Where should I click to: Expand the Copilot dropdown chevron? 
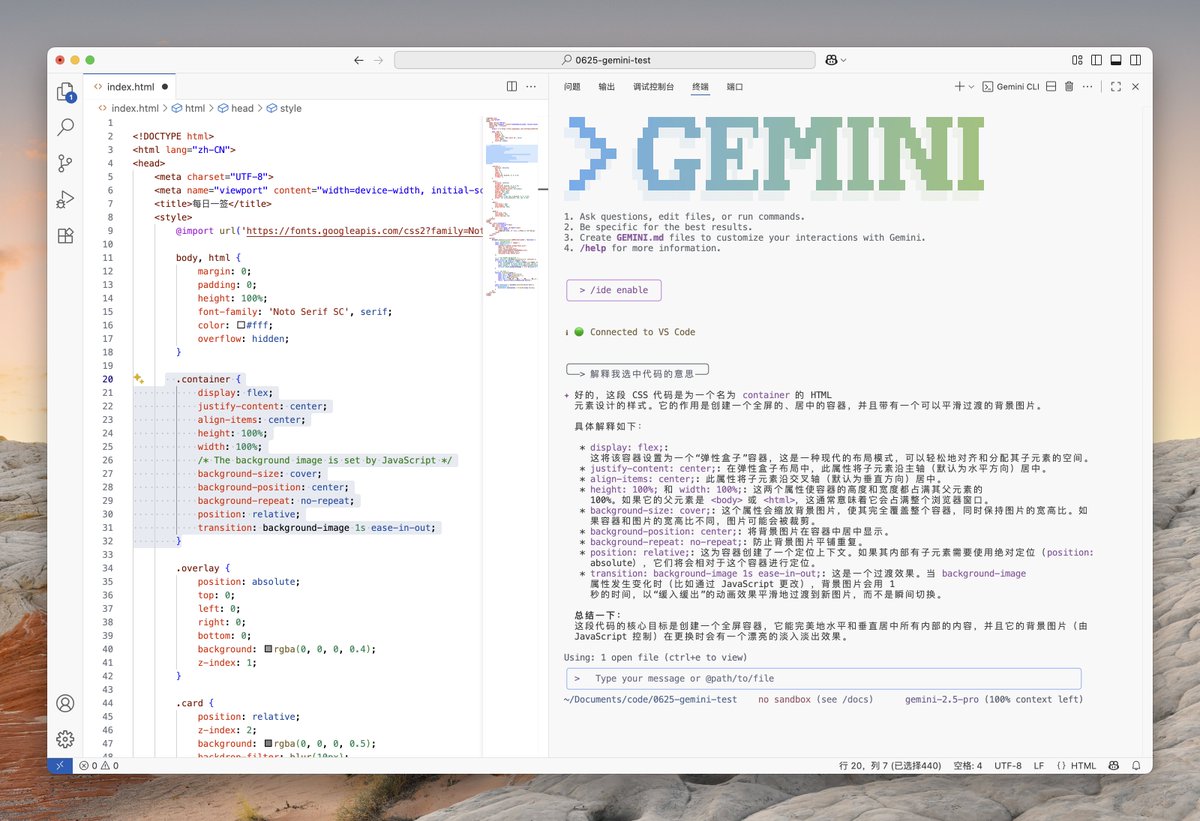coord(844,61)
